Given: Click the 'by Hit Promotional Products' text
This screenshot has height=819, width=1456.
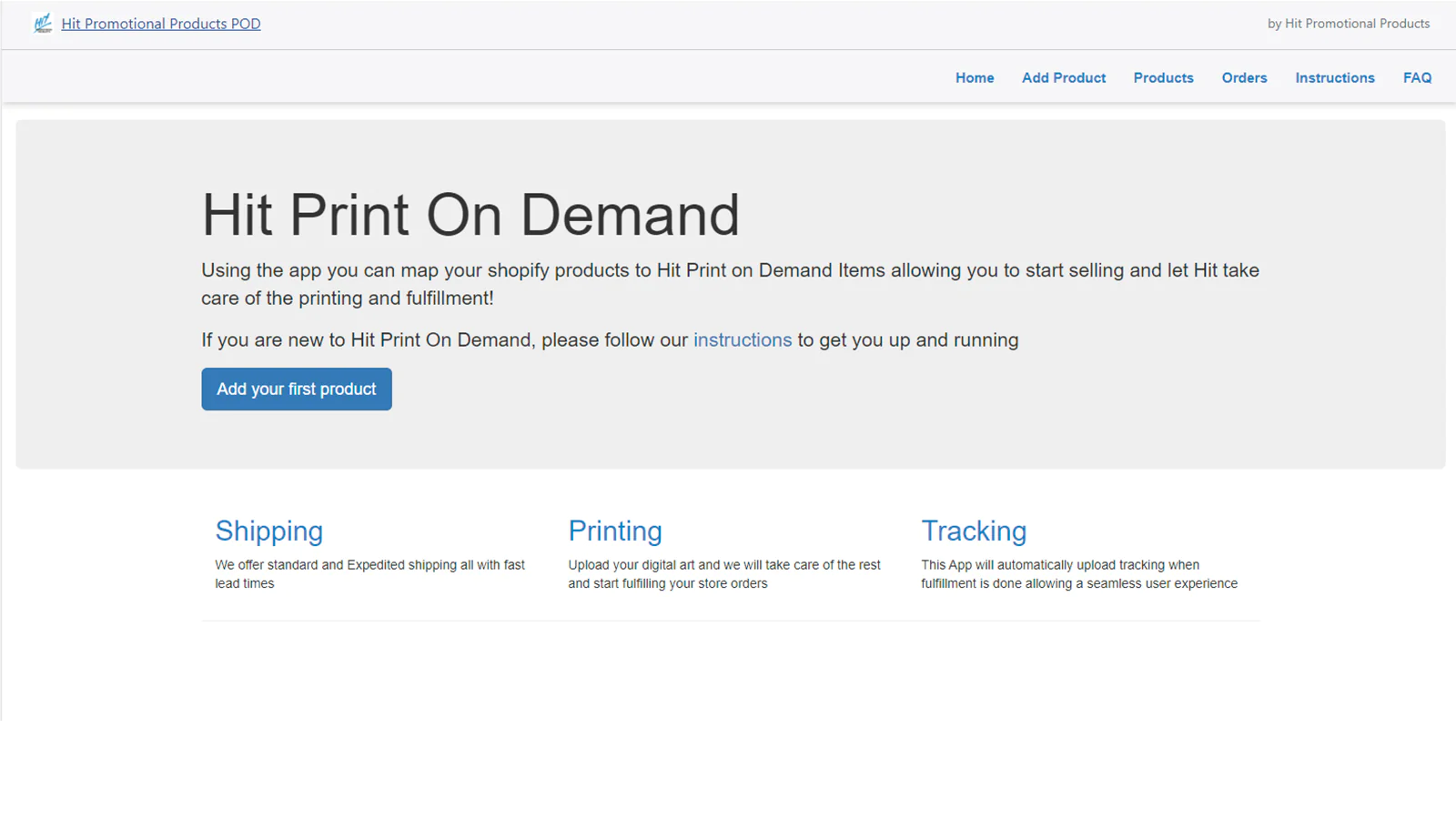Looking at the screenshot, I should (x=1349, y=24).
